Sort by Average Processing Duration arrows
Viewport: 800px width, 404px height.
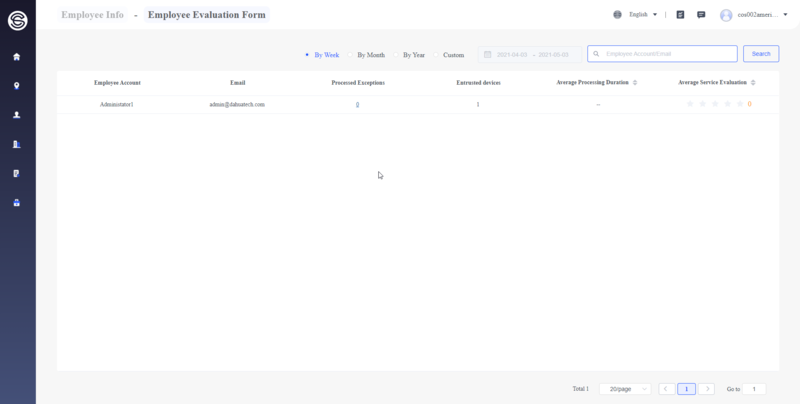point(635,83)
